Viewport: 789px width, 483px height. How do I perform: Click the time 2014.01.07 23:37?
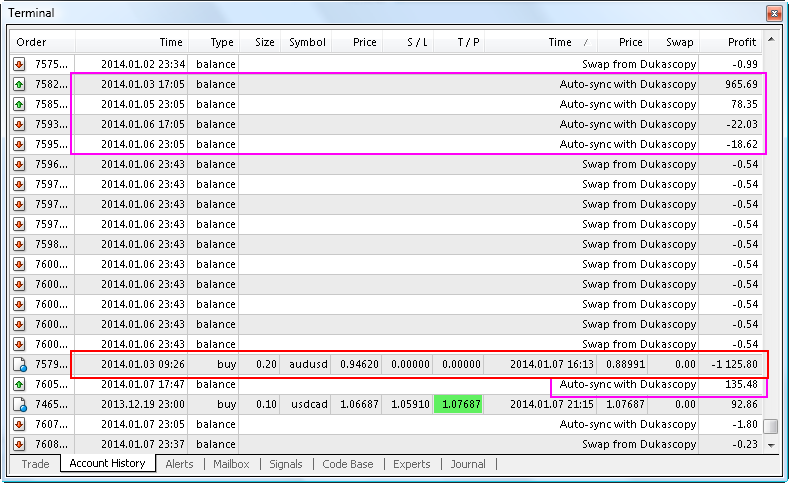tap(143, 444)
